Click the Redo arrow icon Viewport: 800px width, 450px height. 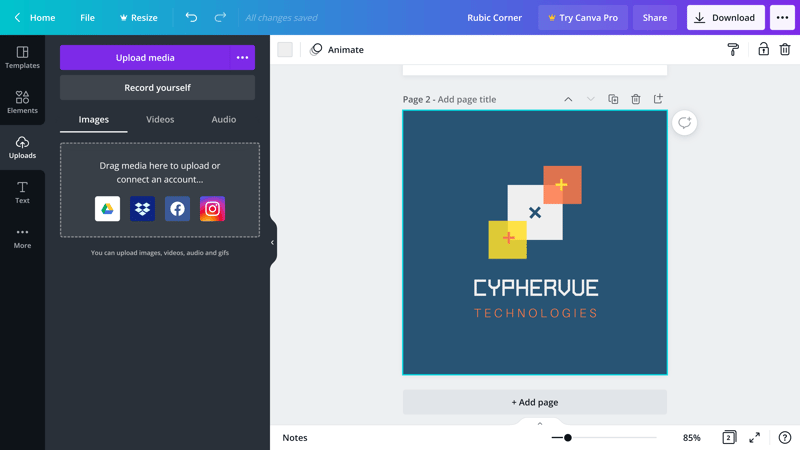coord(220,17)
